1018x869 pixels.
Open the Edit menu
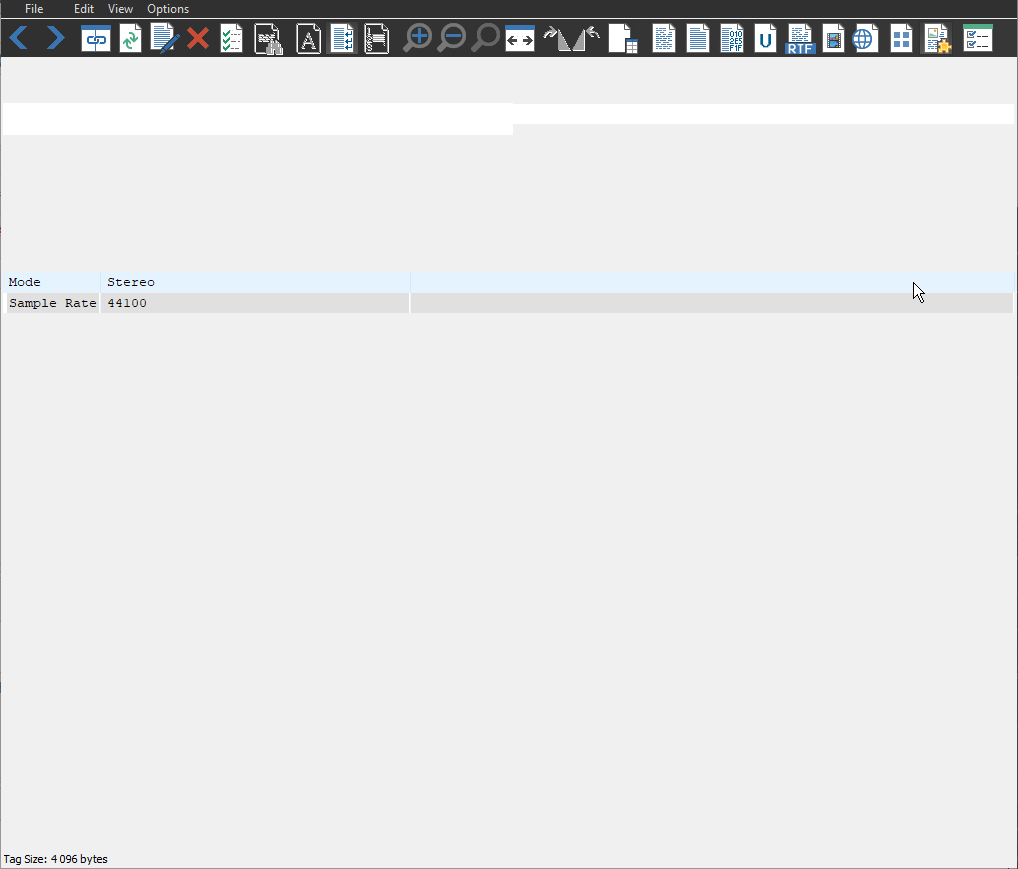pyautogui.click(x=84, y=9)
